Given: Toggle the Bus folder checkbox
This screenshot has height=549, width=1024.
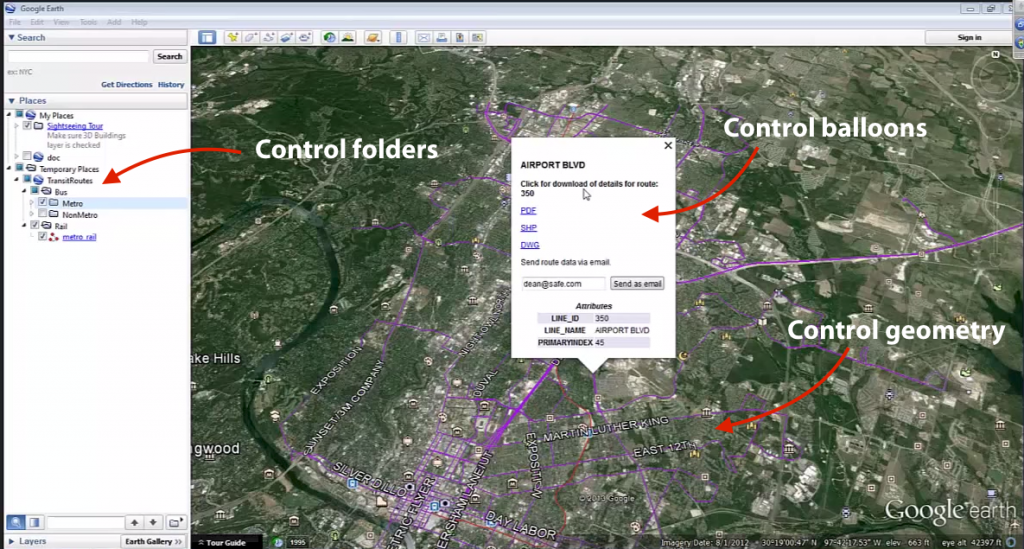Looking at the screenshot, I should point(35,191).
